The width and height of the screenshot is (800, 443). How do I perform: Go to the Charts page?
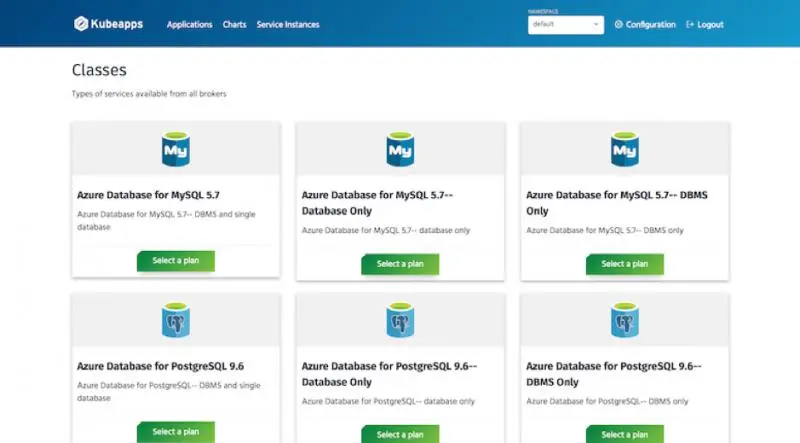[x=234, y=24]
